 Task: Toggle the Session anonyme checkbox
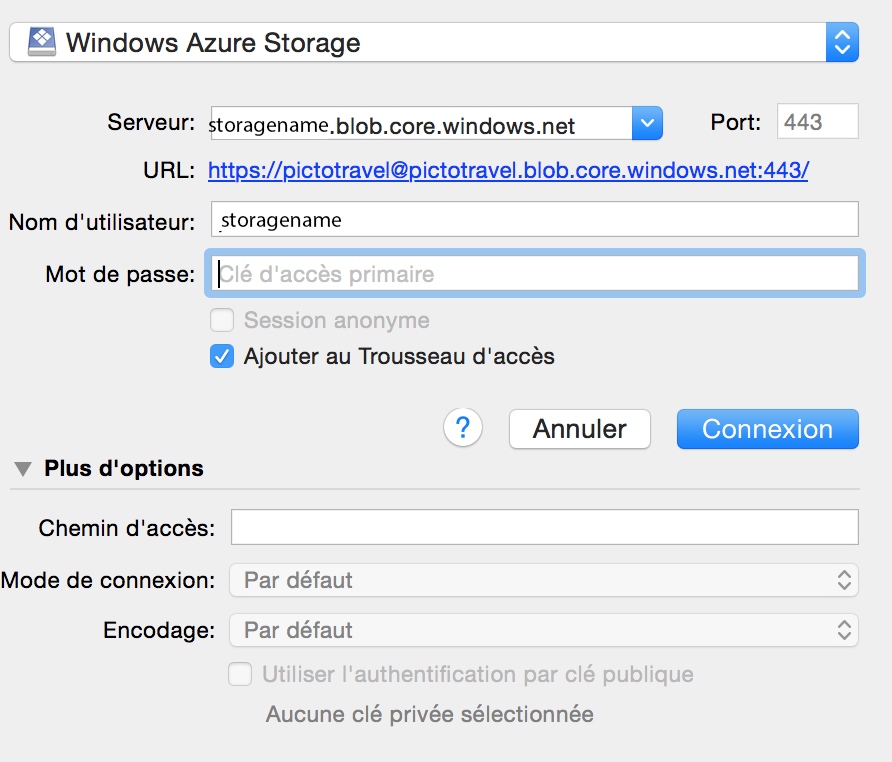[223, 321]
